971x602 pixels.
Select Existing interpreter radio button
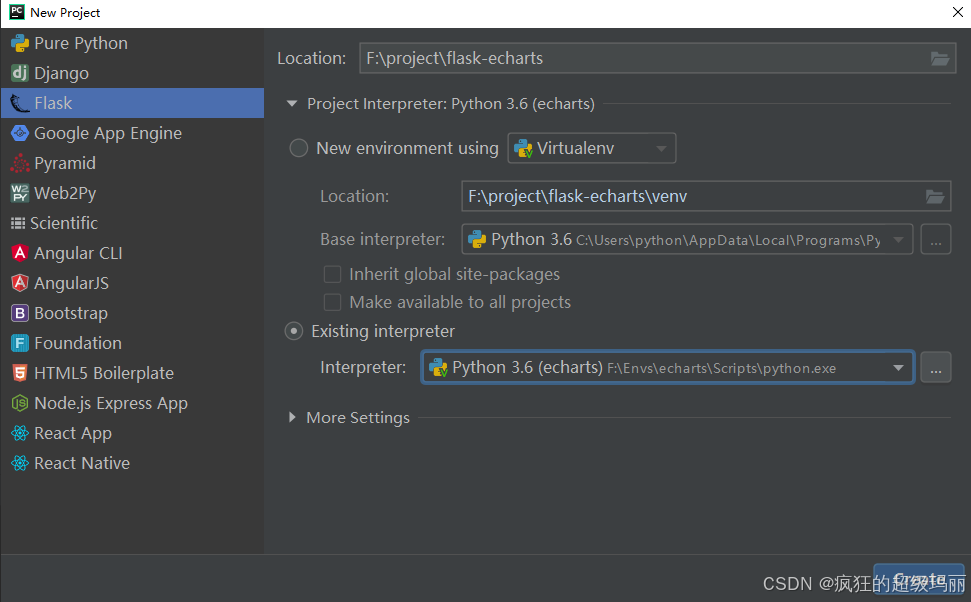click(294, 331)
